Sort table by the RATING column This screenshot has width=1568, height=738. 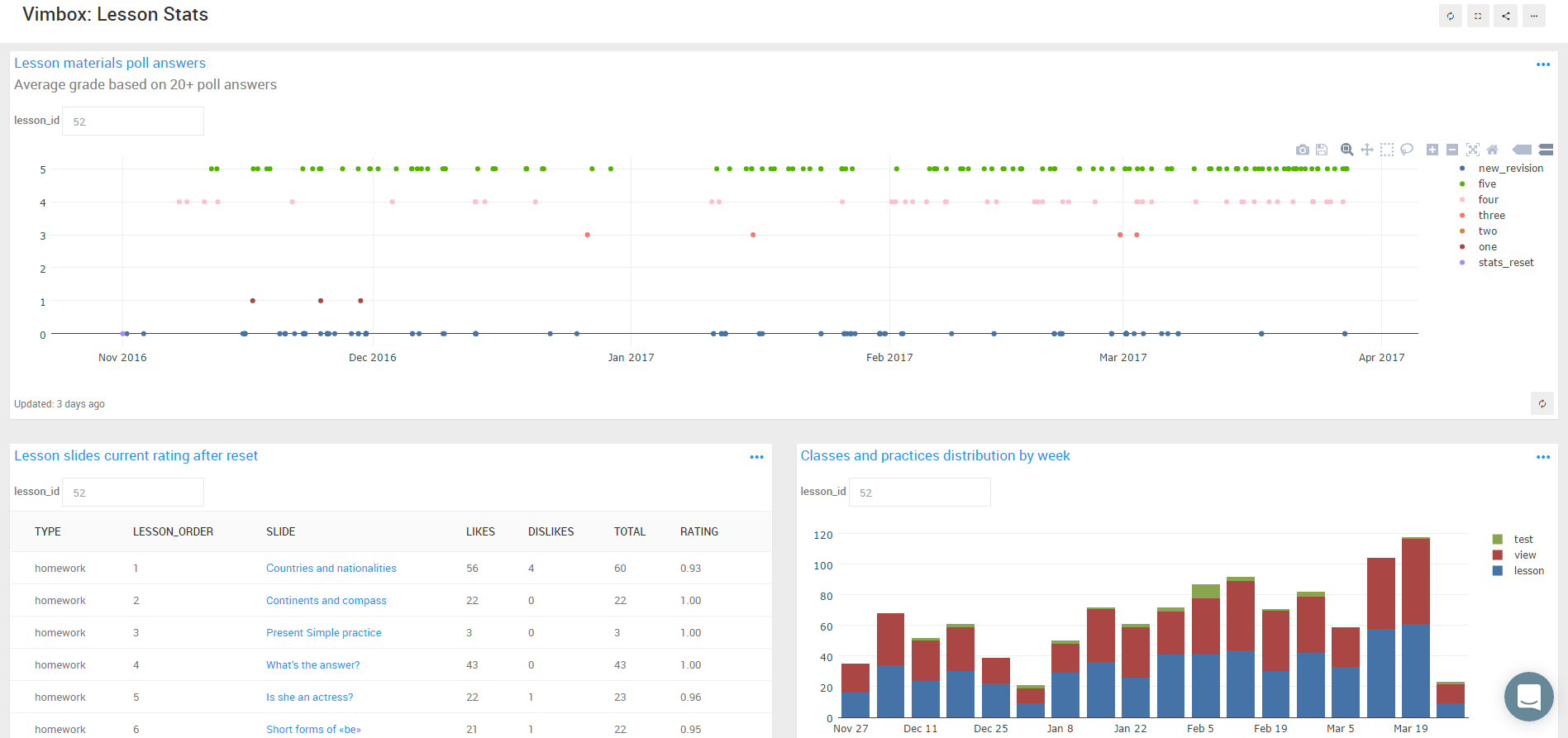click(699, 532)
